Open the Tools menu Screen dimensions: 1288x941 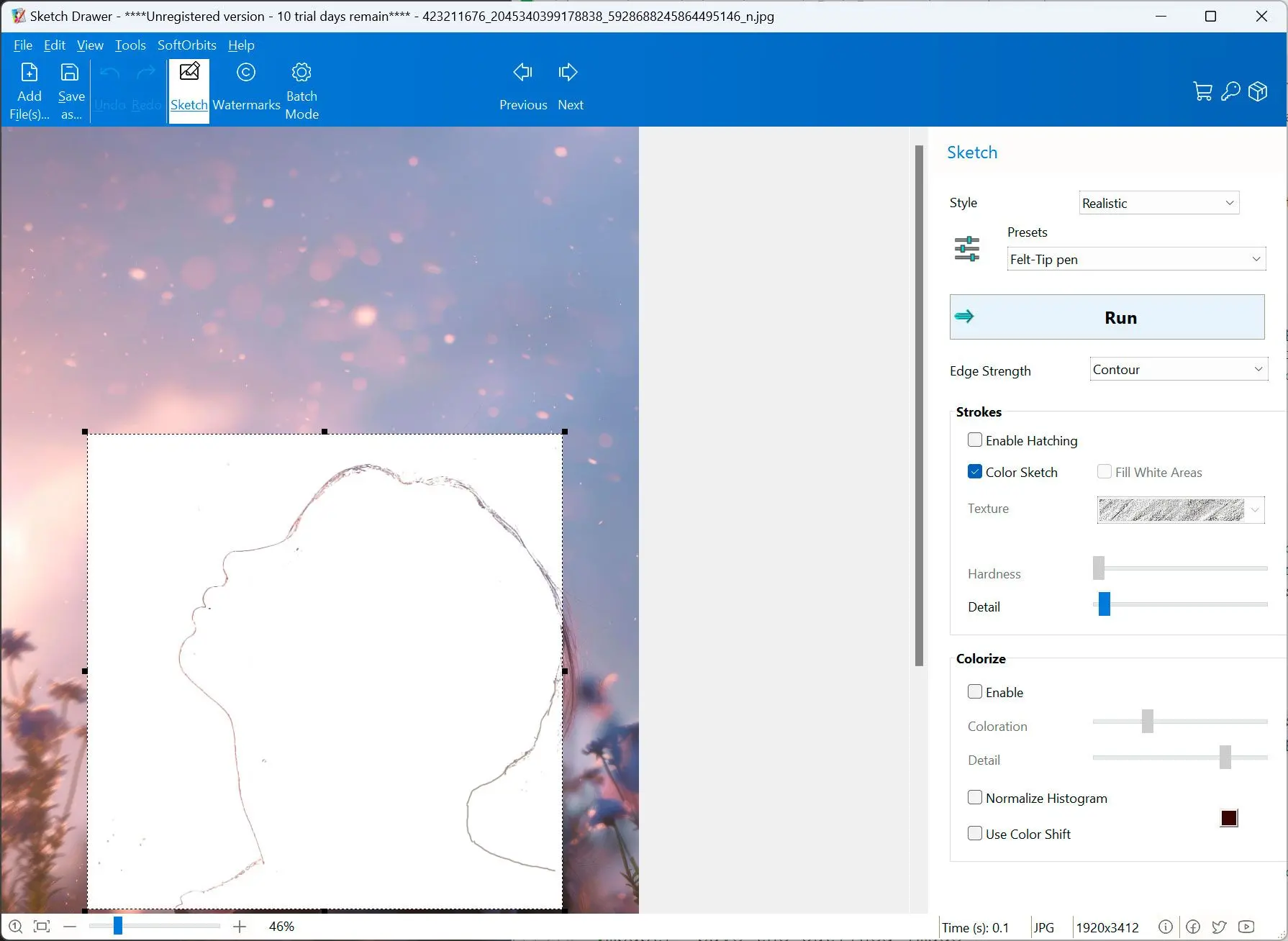point(130,45)
